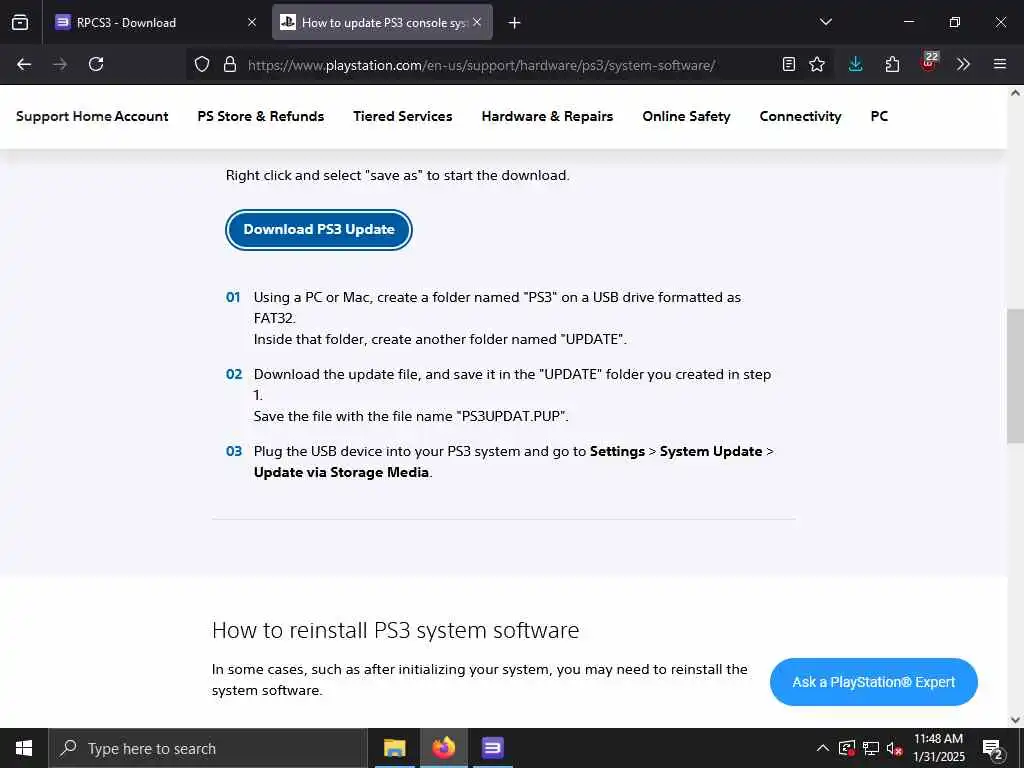Open the Windows Start menu
Viewport: 1024px width, 768px height.
click(x=24, y=748)
